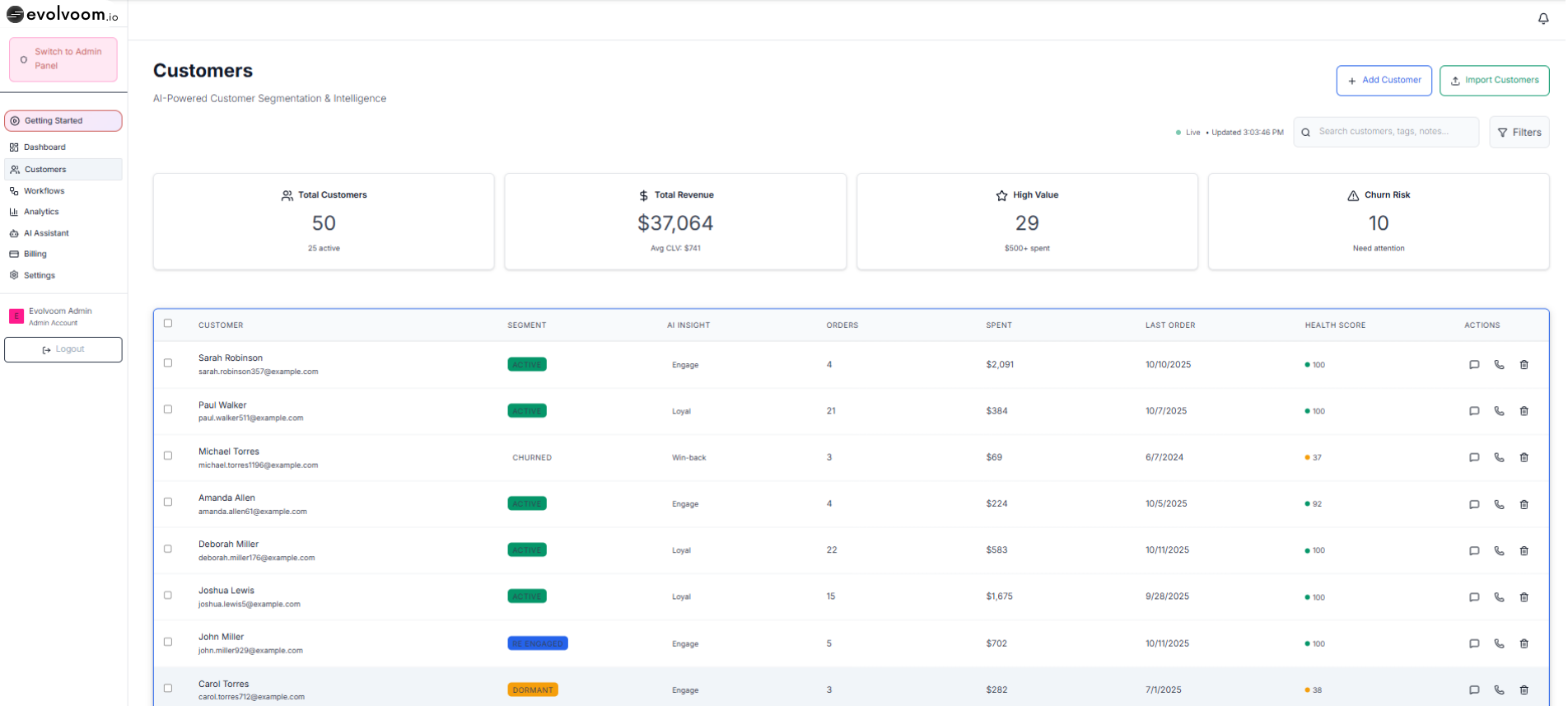
Task: Call Joshua Lewis via phone icon
Action: pos(1499,596)
